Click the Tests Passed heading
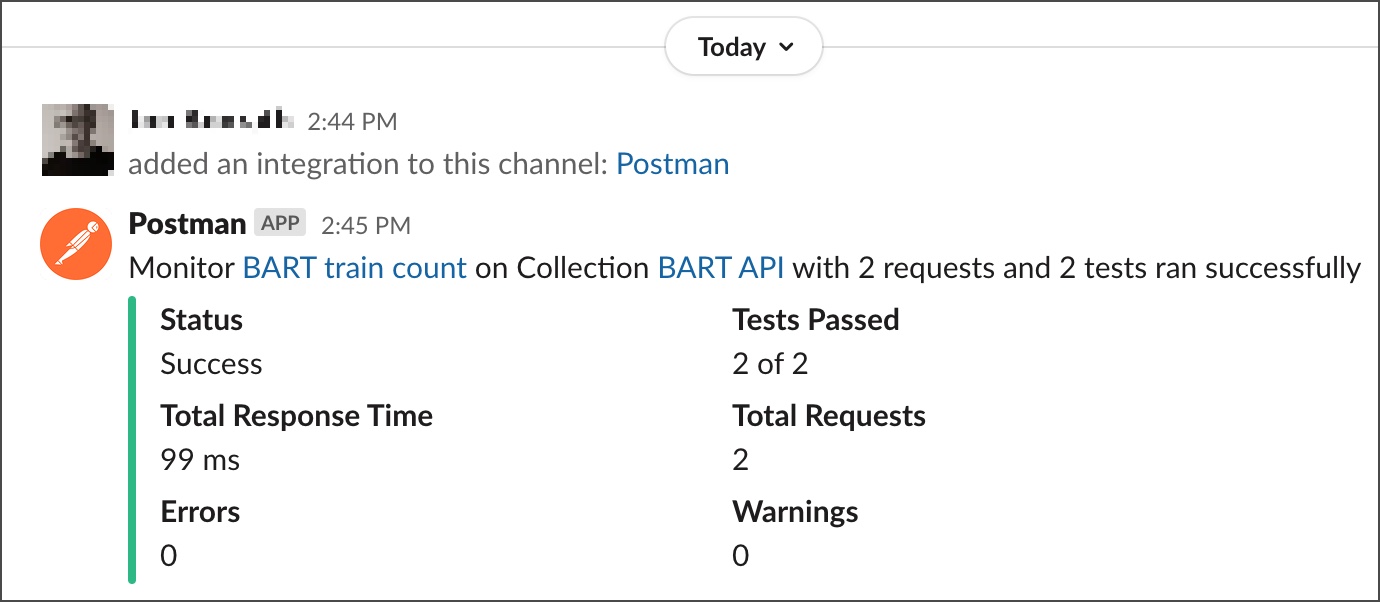The height and width of the screenshot is (602, 1380). click(815, 320)
